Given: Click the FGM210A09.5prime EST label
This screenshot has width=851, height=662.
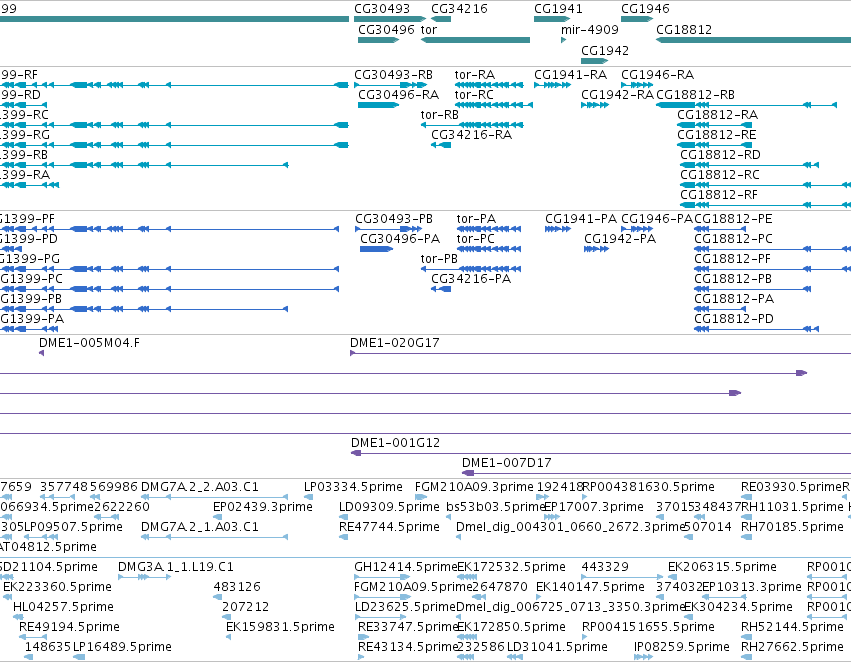Looking at the screenshot, I should (413, 587).
